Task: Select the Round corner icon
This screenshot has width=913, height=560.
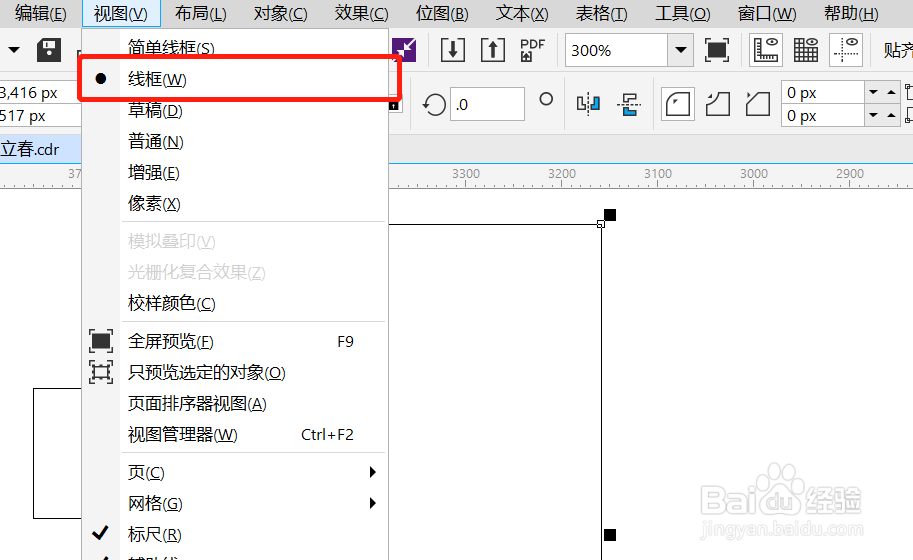Action: click(678, 105)
